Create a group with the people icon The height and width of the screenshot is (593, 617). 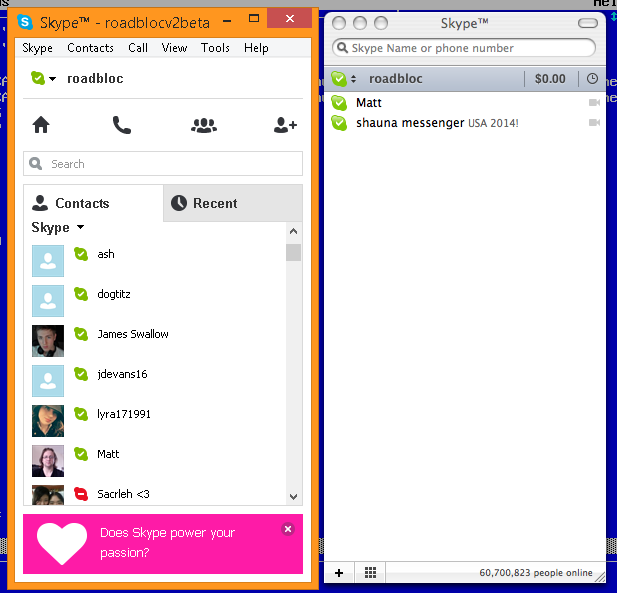(204, 126)
